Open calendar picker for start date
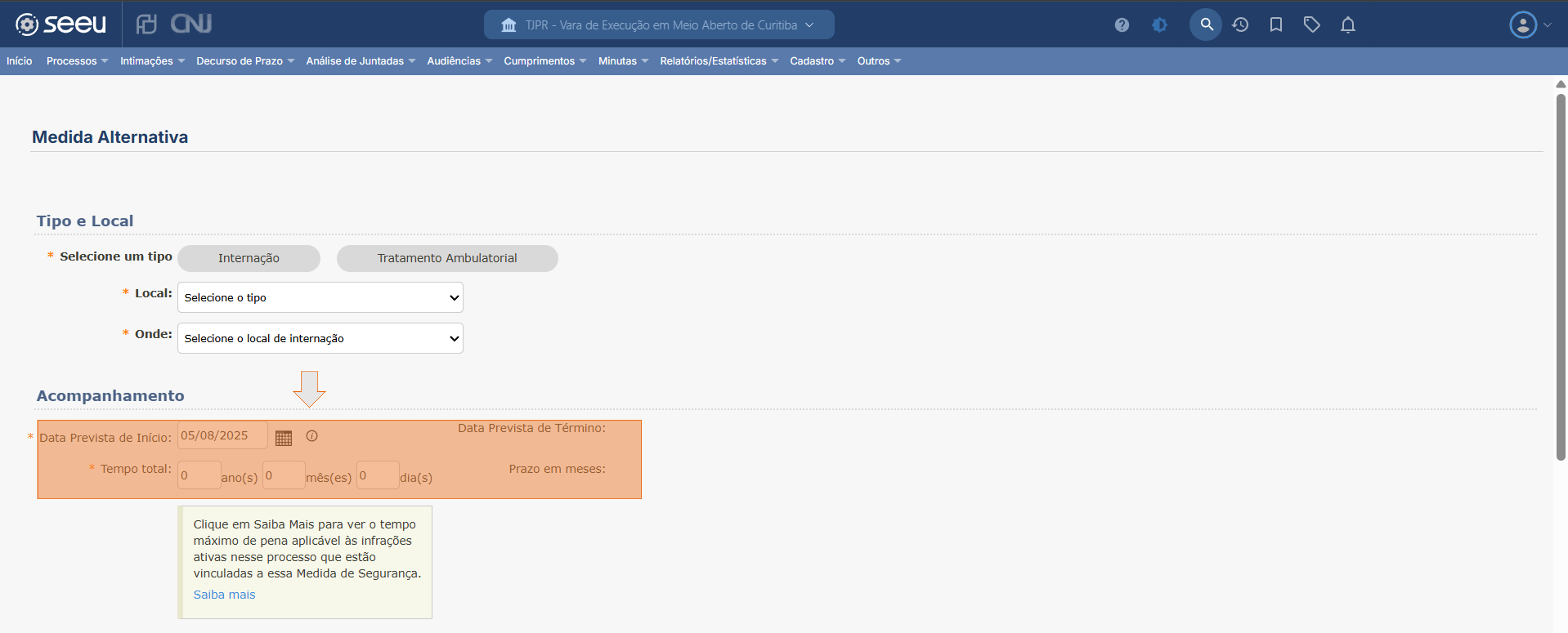The image size is (1568, 633). click(x=284, y=438)
